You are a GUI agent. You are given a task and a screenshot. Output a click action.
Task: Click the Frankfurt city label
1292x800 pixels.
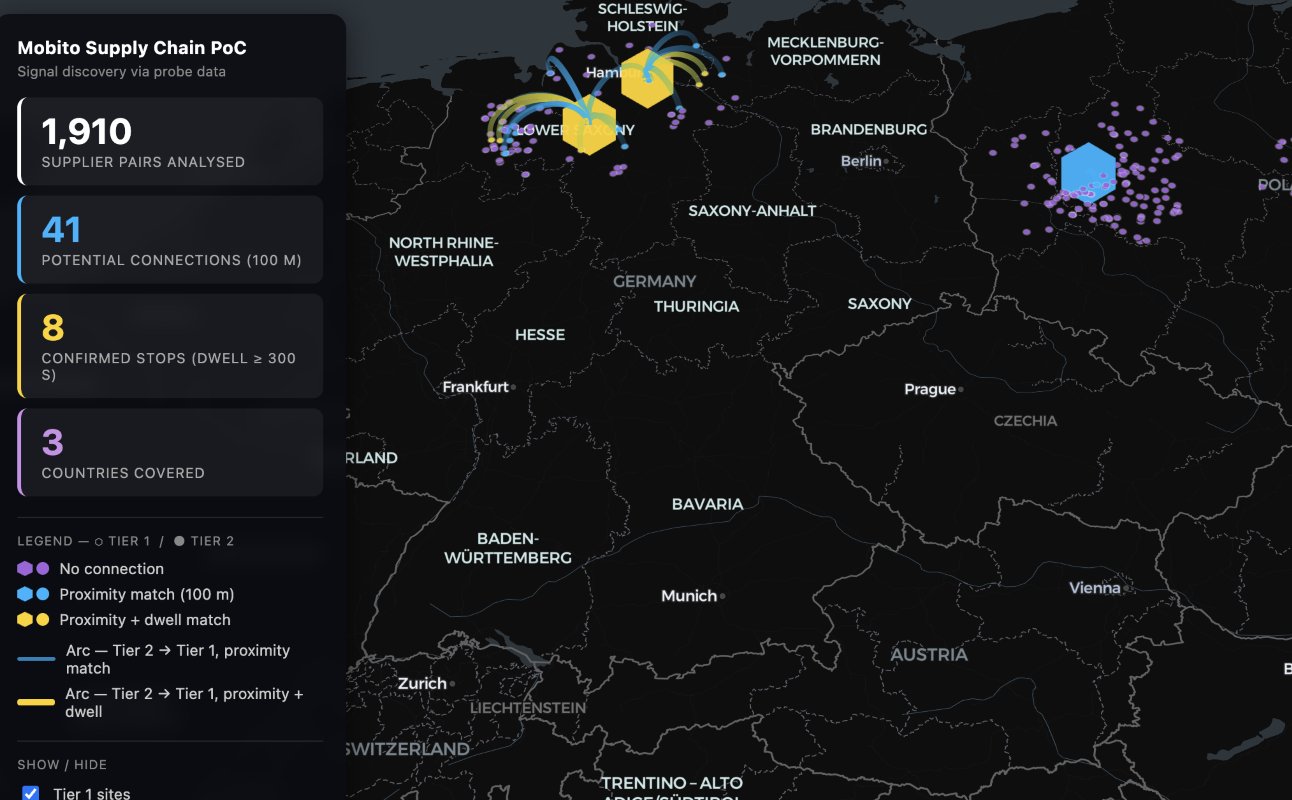[476, 387]
